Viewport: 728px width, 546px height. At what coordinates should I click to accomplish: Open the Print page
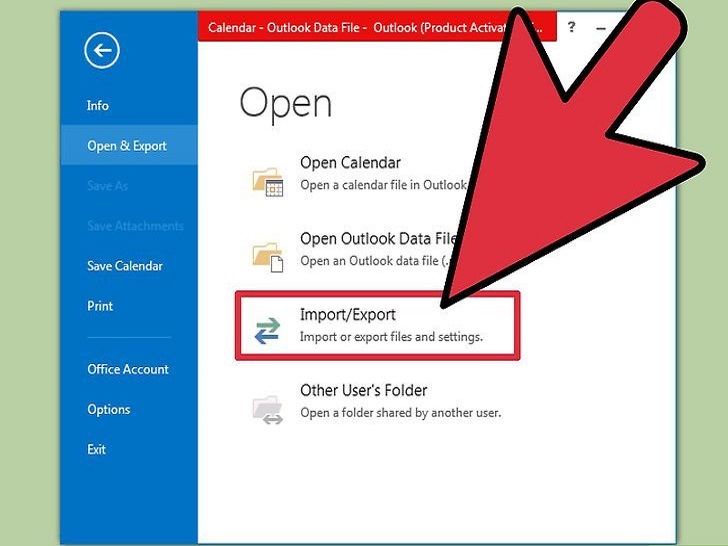pyautogui.click(x=100, y=306)
